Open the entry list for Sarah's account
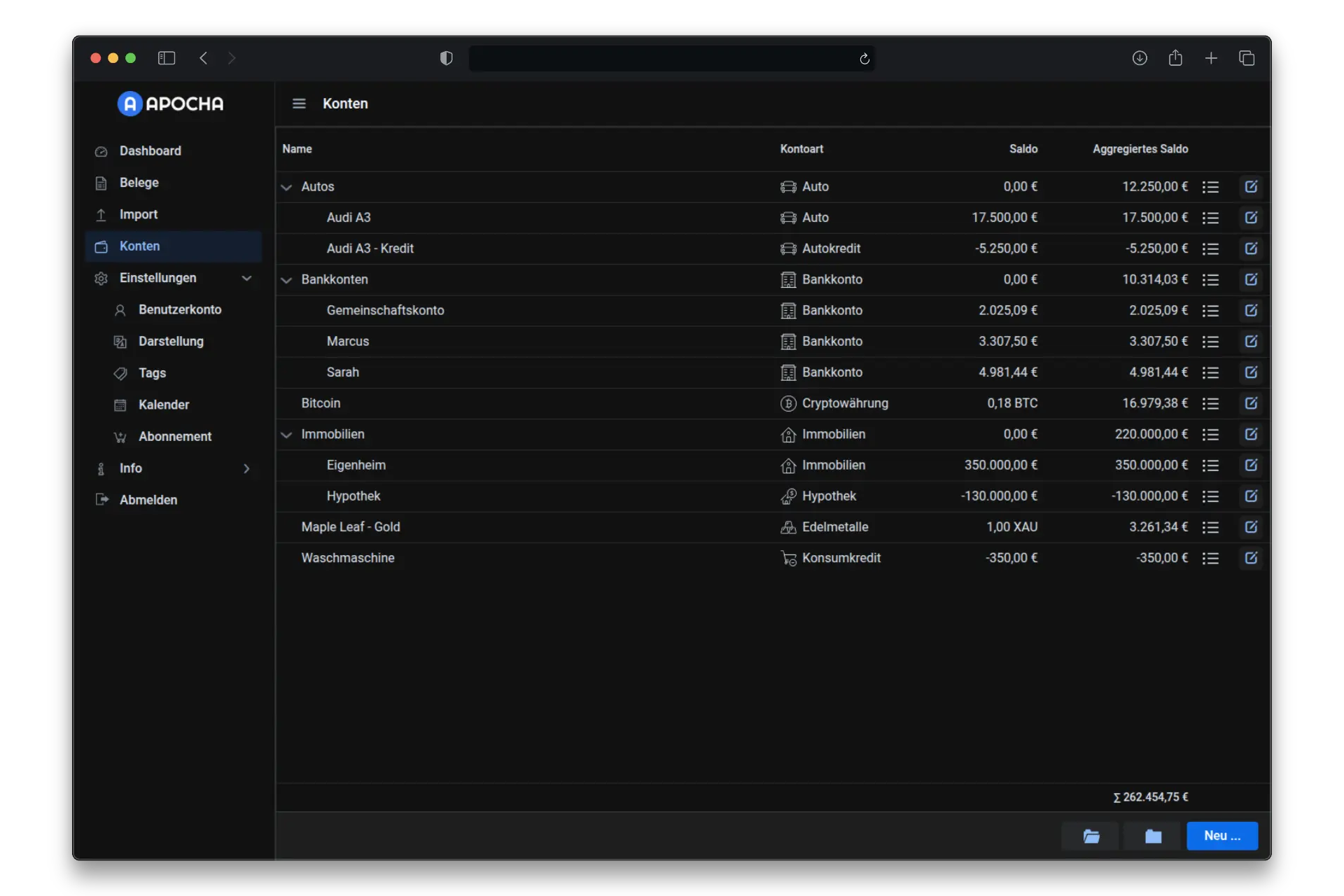The width and height of the screenshot is (1344, 896). tap(1210, 372)
